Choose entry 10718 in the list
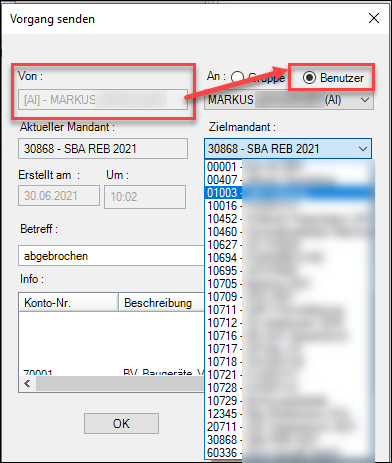 pos(289,362)
